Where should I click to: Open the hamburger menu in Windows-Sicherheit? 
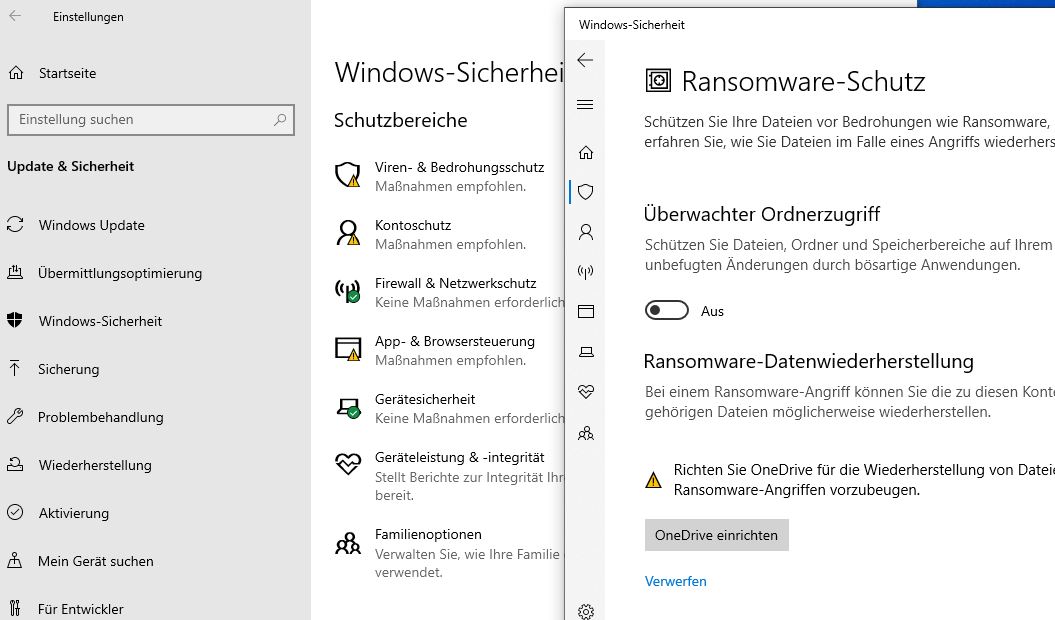click(585, 104)
